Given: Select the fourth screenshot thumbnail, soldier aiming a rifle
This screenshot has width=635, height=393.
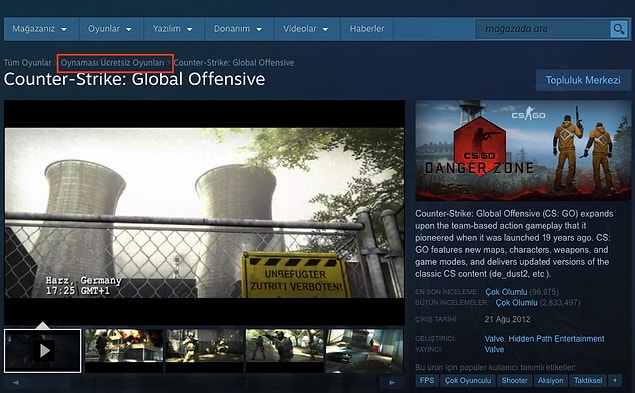Looking at the screenshot, I should coord(285,350).
